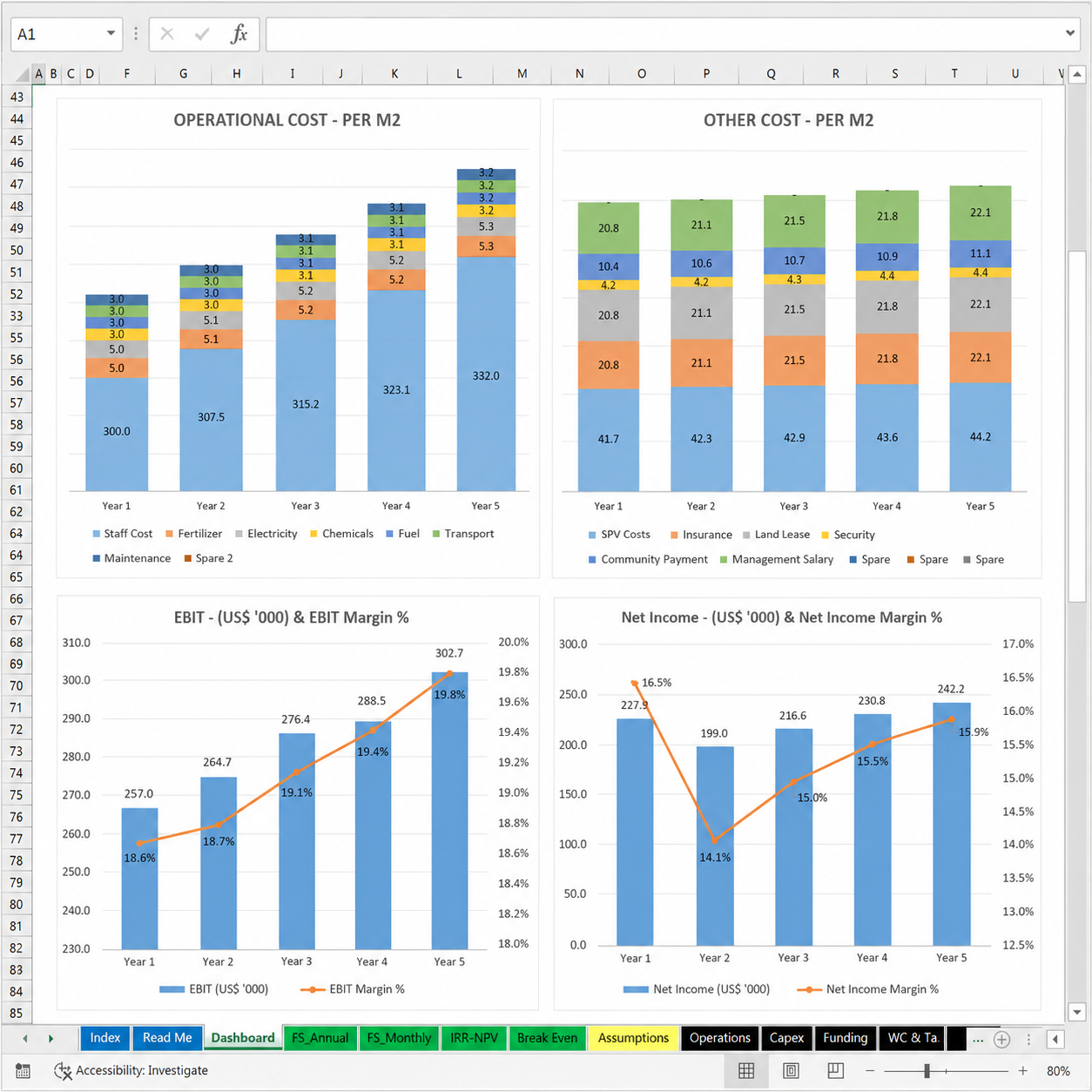Switch to Page Break Preview icon
The image size is (1092, 1092).
coord(835,1070)
